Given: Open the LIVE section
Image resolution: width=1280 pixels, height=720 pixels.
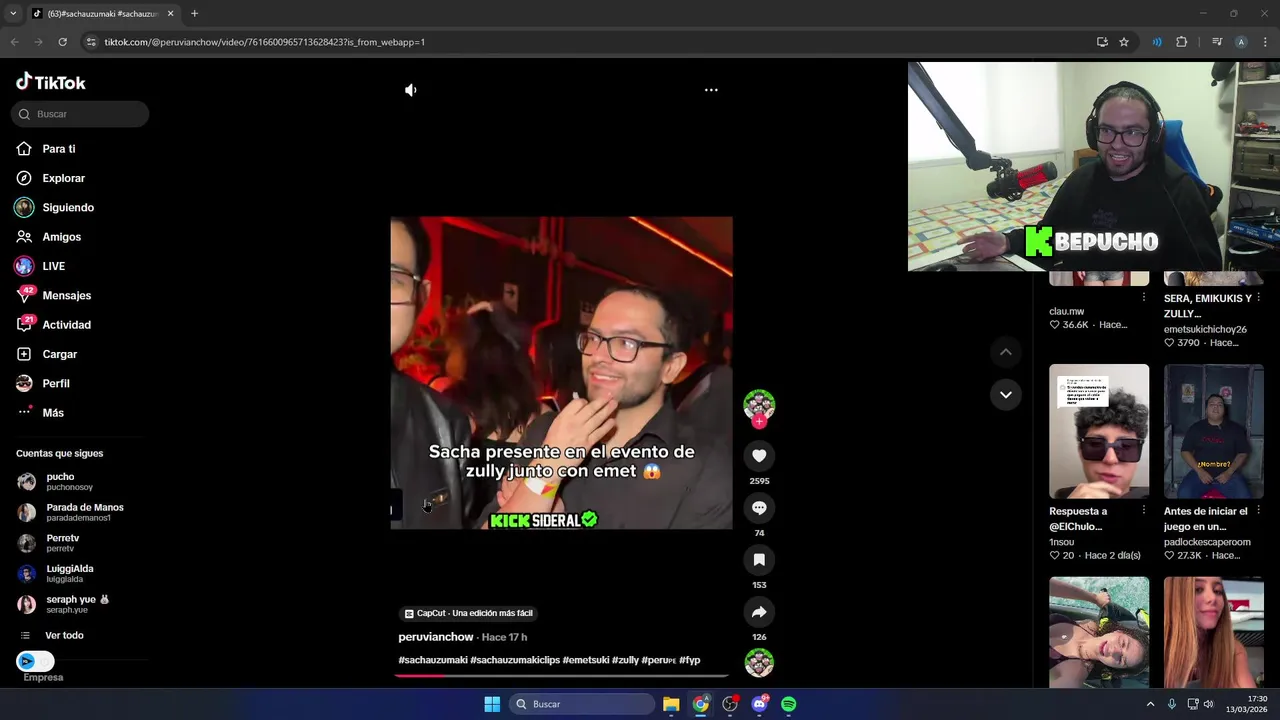Looking at the screenshot, I should [53, 266].
